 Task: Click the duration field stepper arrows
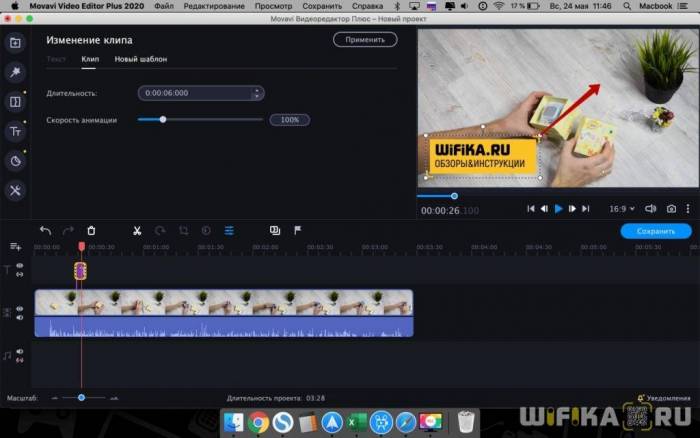pyautogui.click(x=258, y=93)
